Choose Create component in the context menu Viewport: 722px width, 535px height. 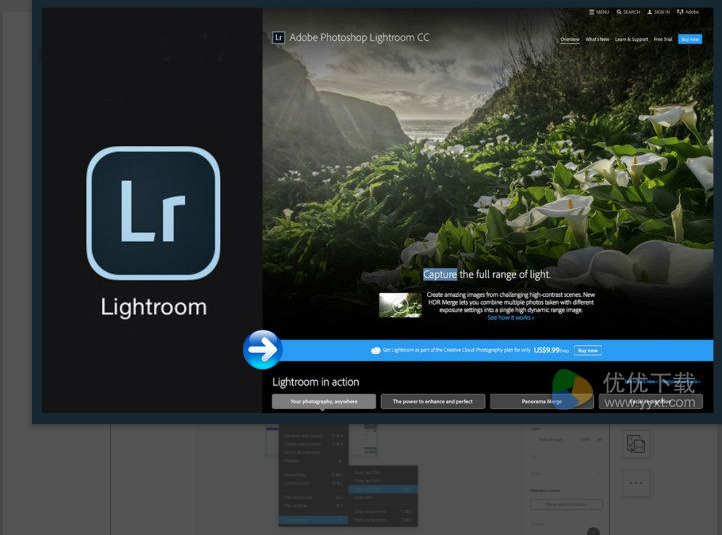(313, 444)
